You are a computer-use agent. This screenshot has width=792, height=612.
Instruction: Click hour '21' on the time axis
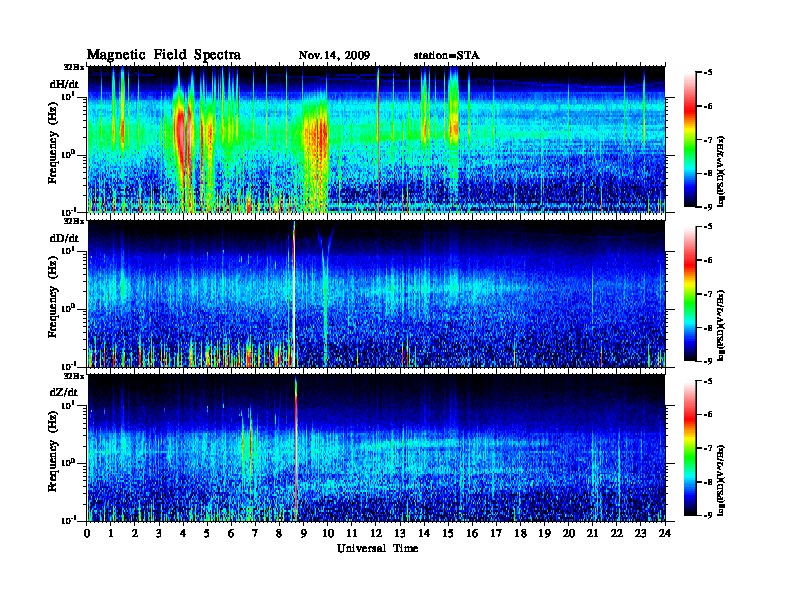click(592, 533)
